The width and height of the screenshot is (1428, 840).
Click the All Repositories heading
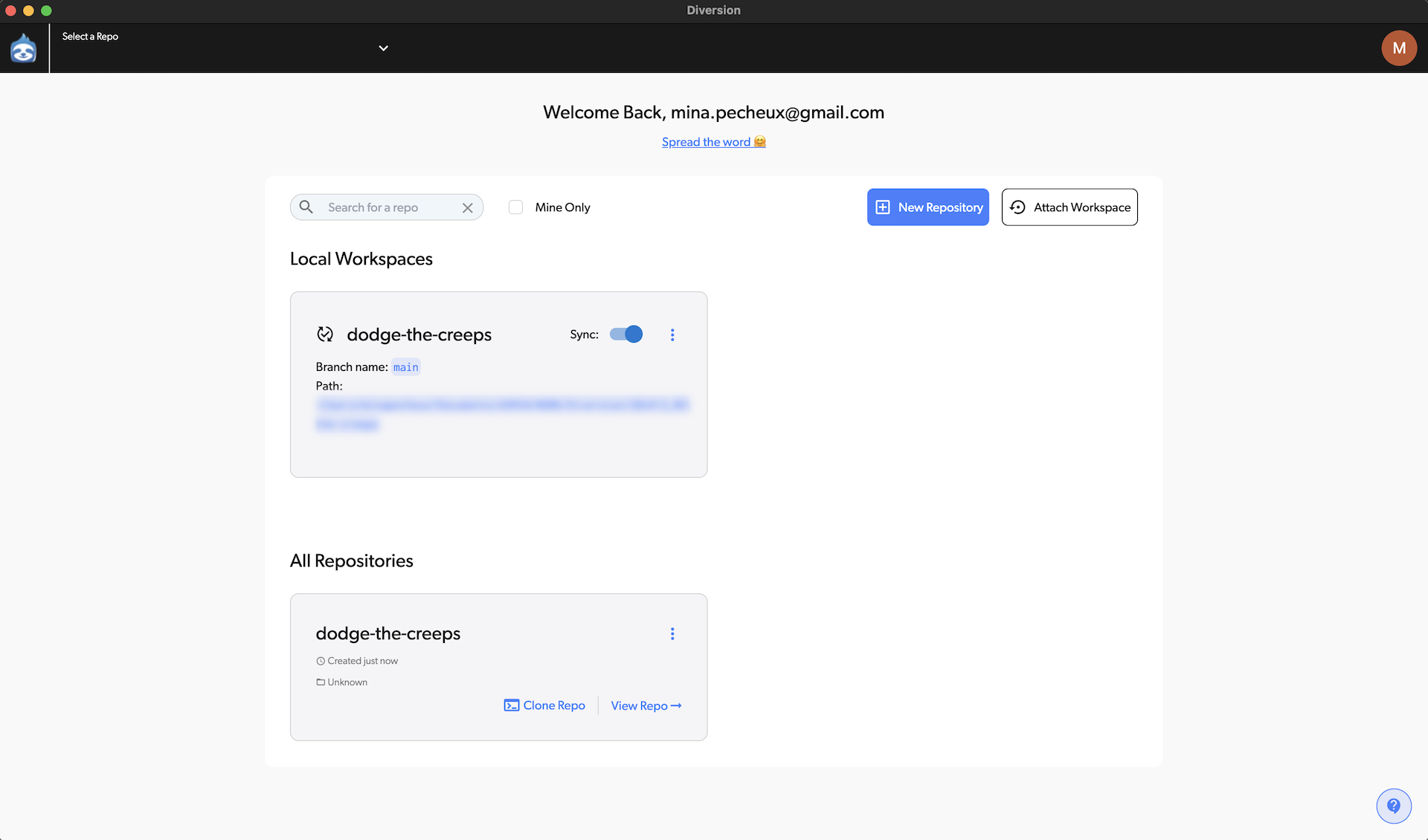pos(351,560)
